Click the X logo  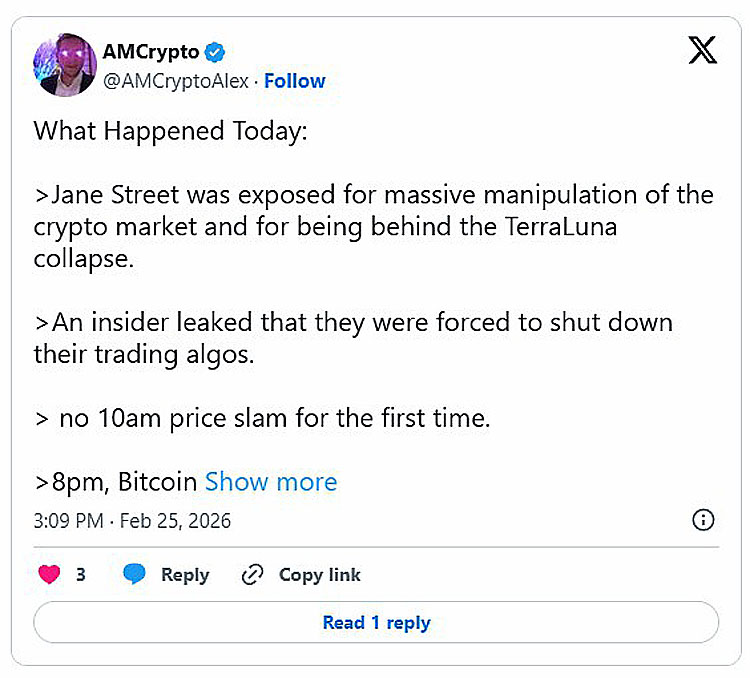click(x=703, y=52)
